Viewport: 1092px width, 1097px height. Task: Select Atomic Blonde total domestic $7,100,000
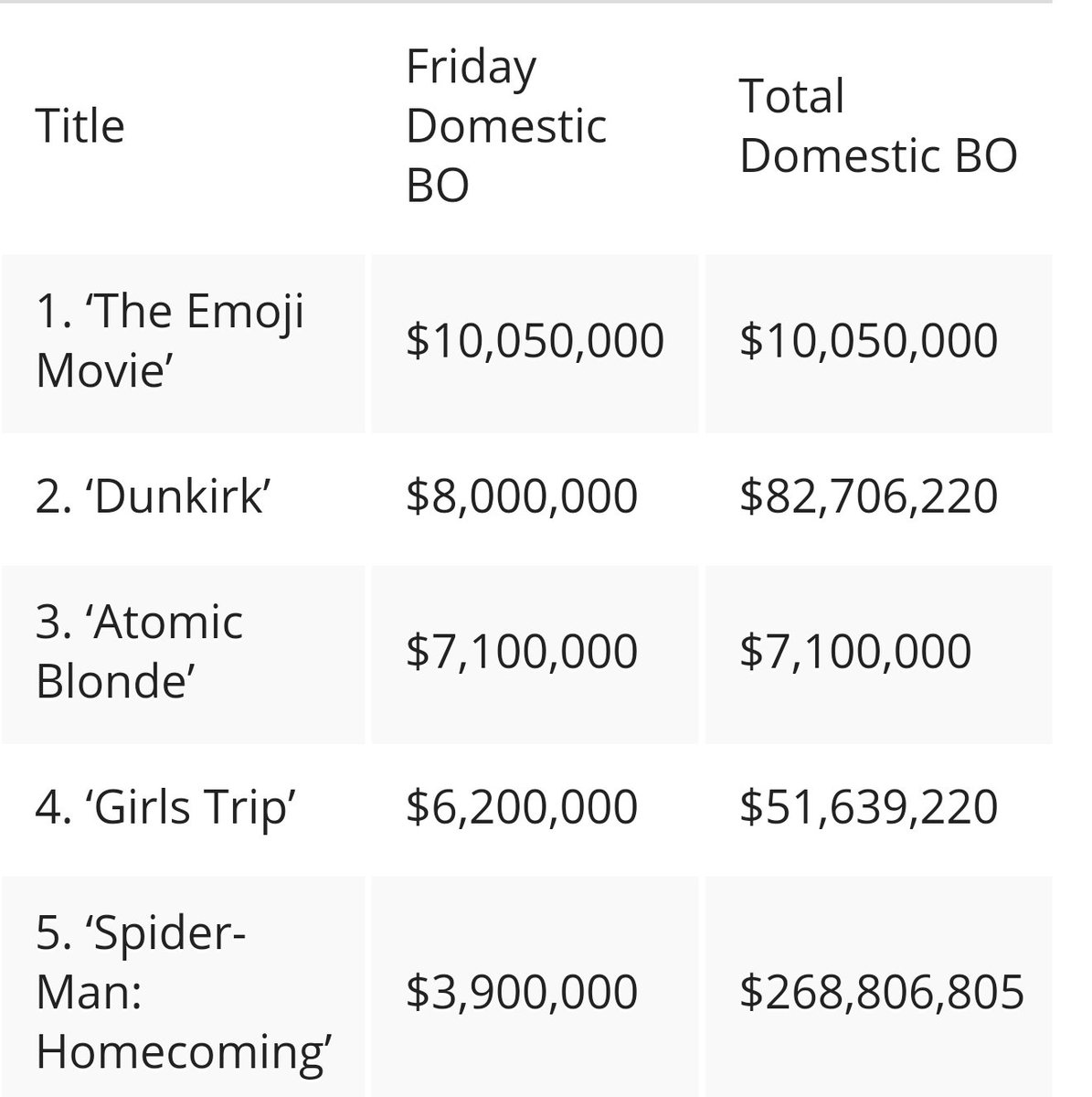click(x=855, y=652)
